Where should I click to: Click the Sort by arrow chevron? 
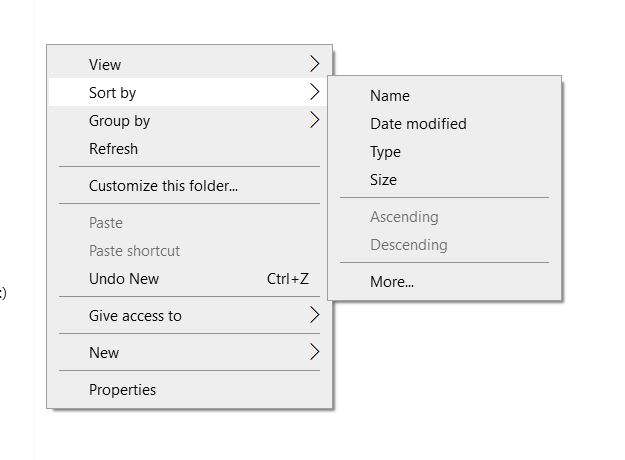[314, 92]
